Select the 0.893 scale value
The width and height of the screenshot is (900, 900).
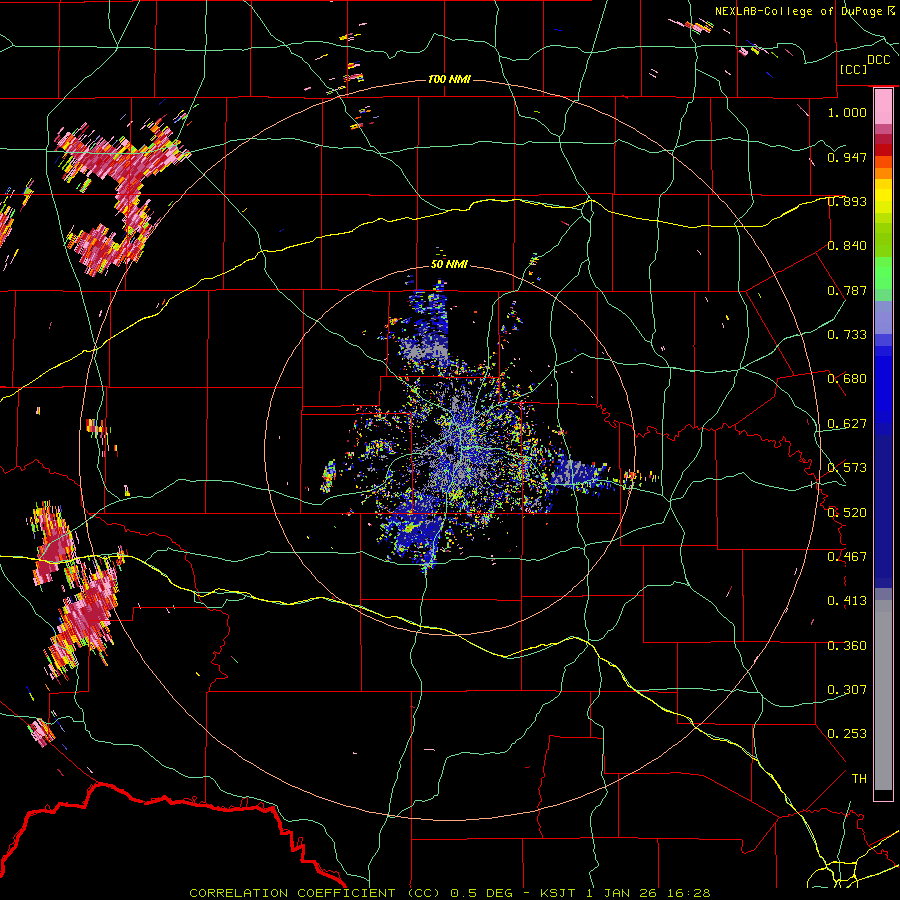pos(847,201)
